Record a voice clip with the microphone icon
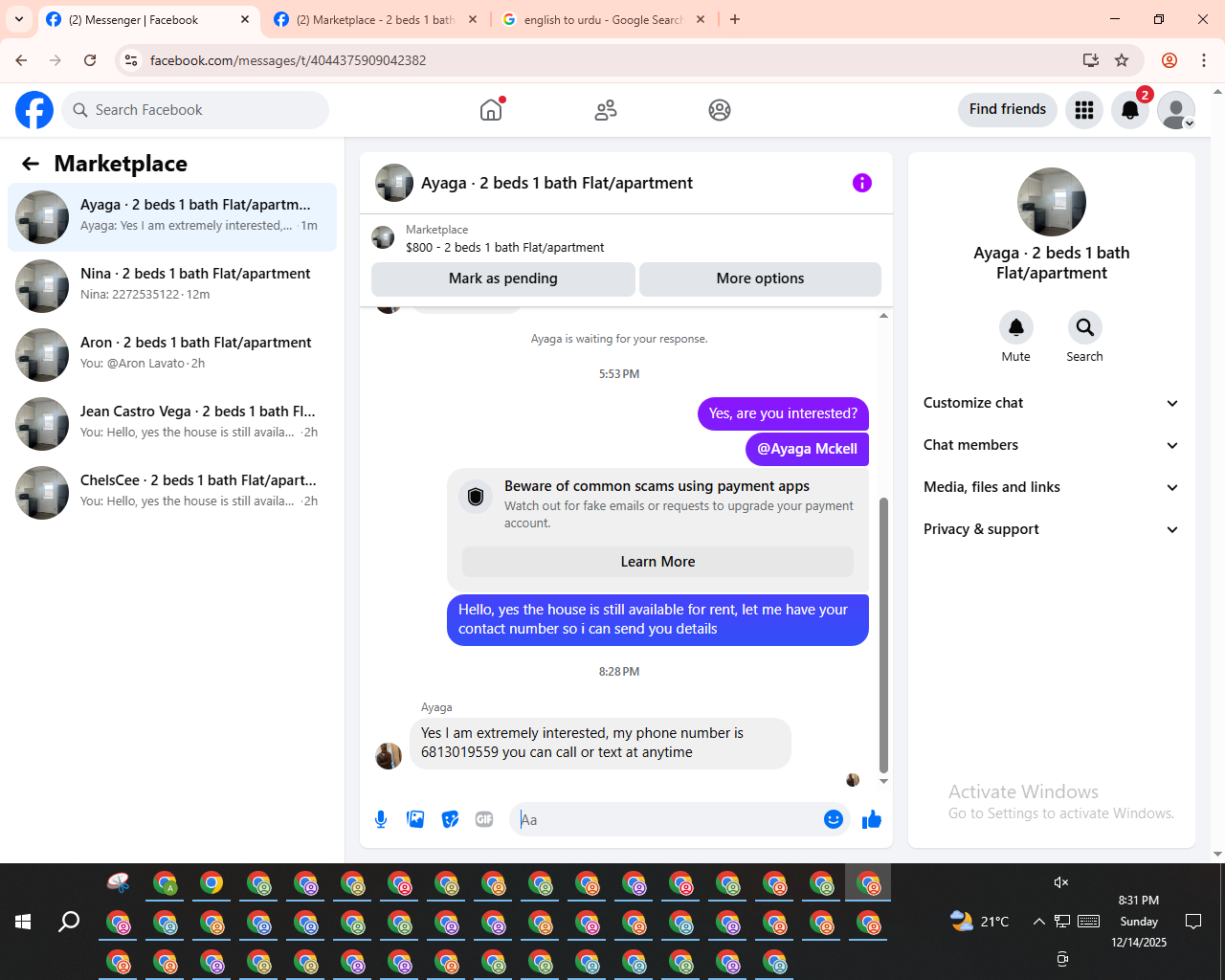Viewport: 1225px width, 980px height. 381,819
